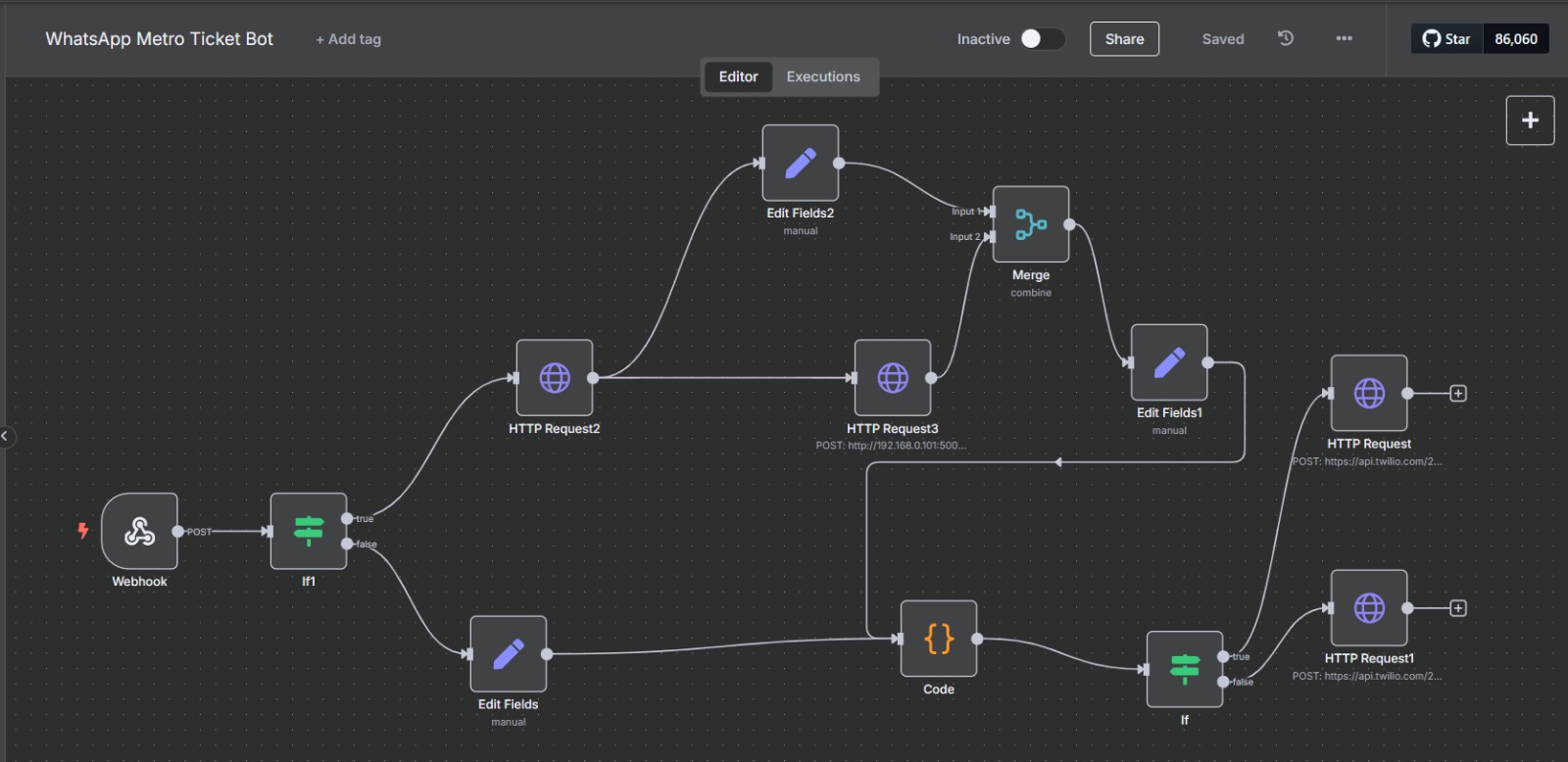Image resolution: width=1568 pixels, height=762 pixels.
Task: Click the plus add-node button on canvas
Action: tap(1530, 120)
